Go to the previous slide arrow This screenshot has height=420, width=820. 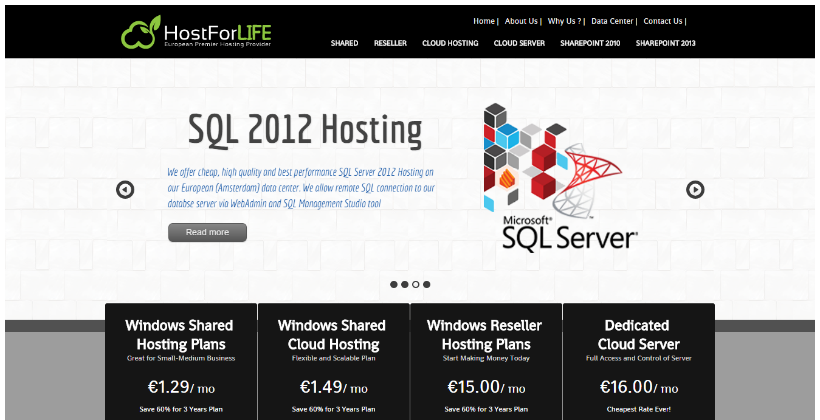coord(125,189)
